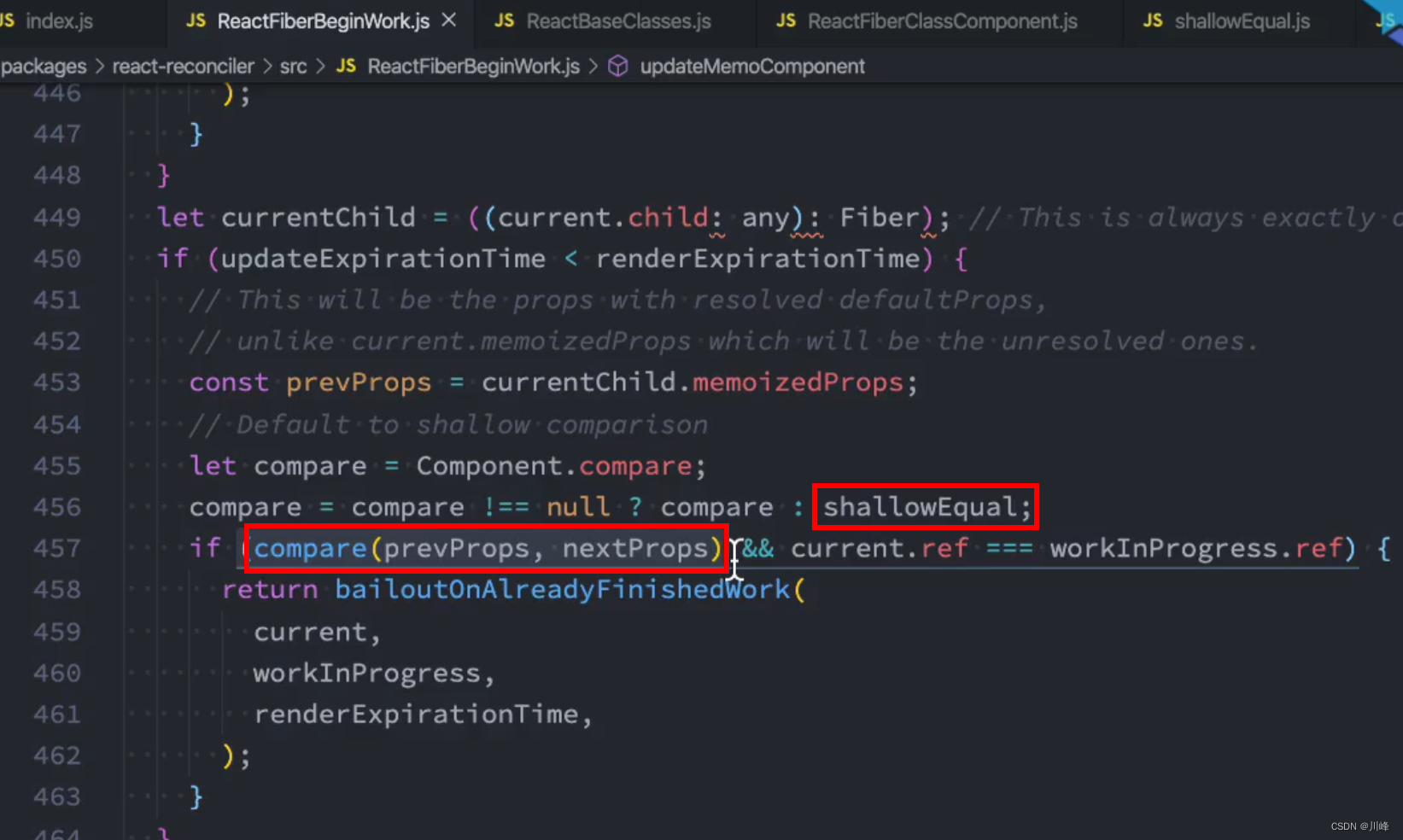The width and height of the screenshot is (1403, 840).
Task: Click JS file icon on ReactFiberClassComponent.js tab
Action: click(x=786, y=20)
